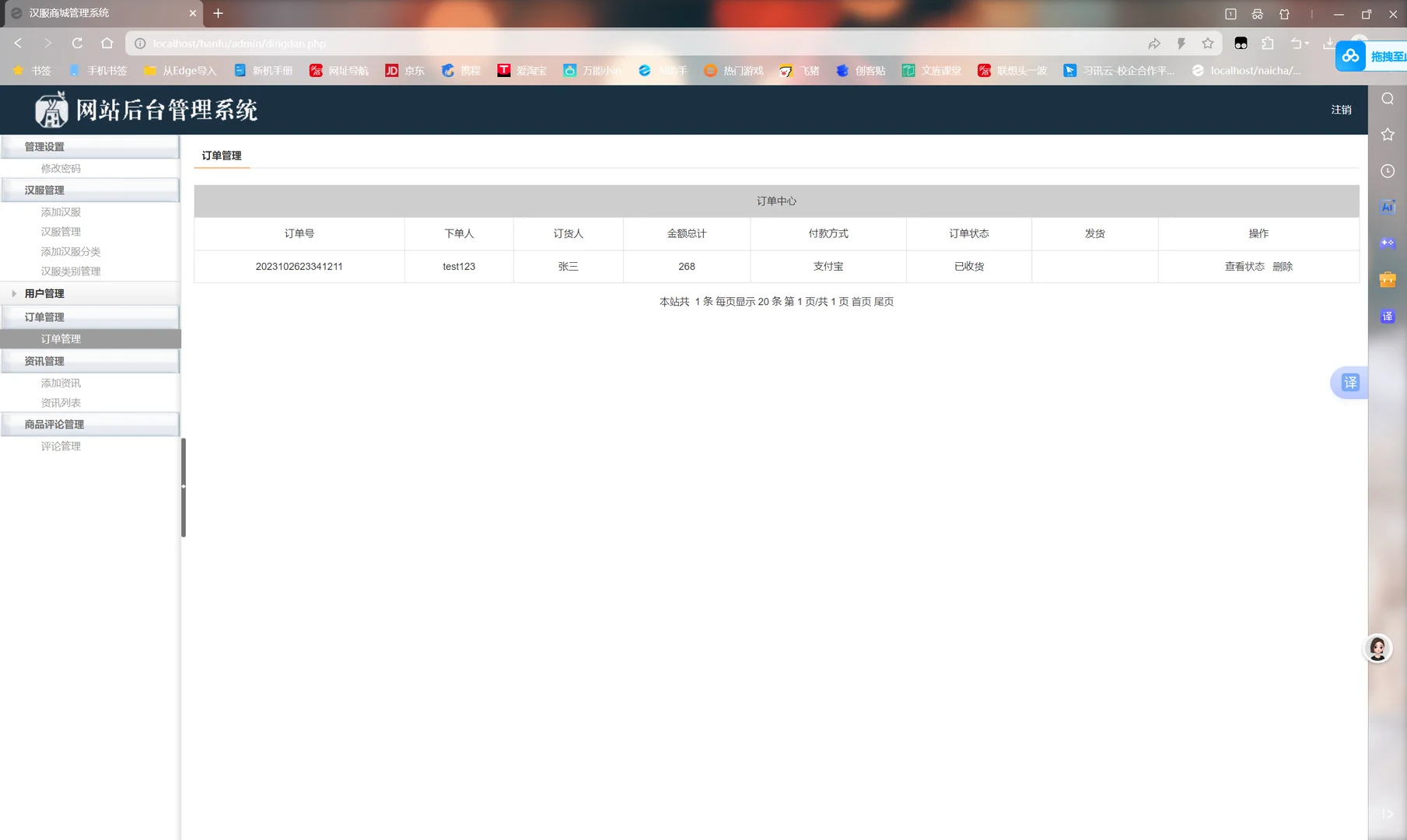1407x840 pixels.
Task: Open the 携程 bookmark
Action: (x=461, y=71)
